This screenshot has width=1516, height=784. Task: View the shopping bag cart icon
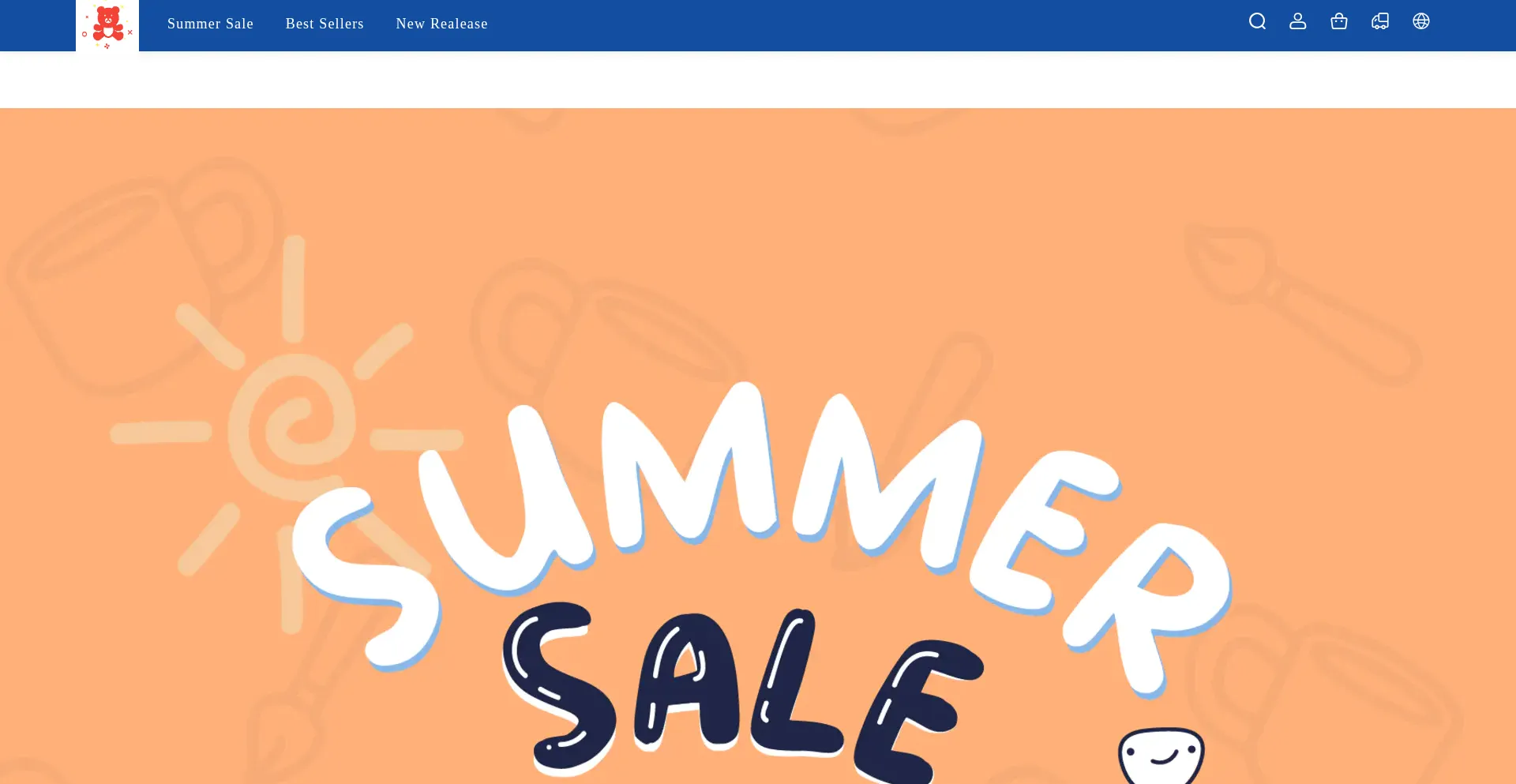pyautogui.click(x=1339, y=21)
